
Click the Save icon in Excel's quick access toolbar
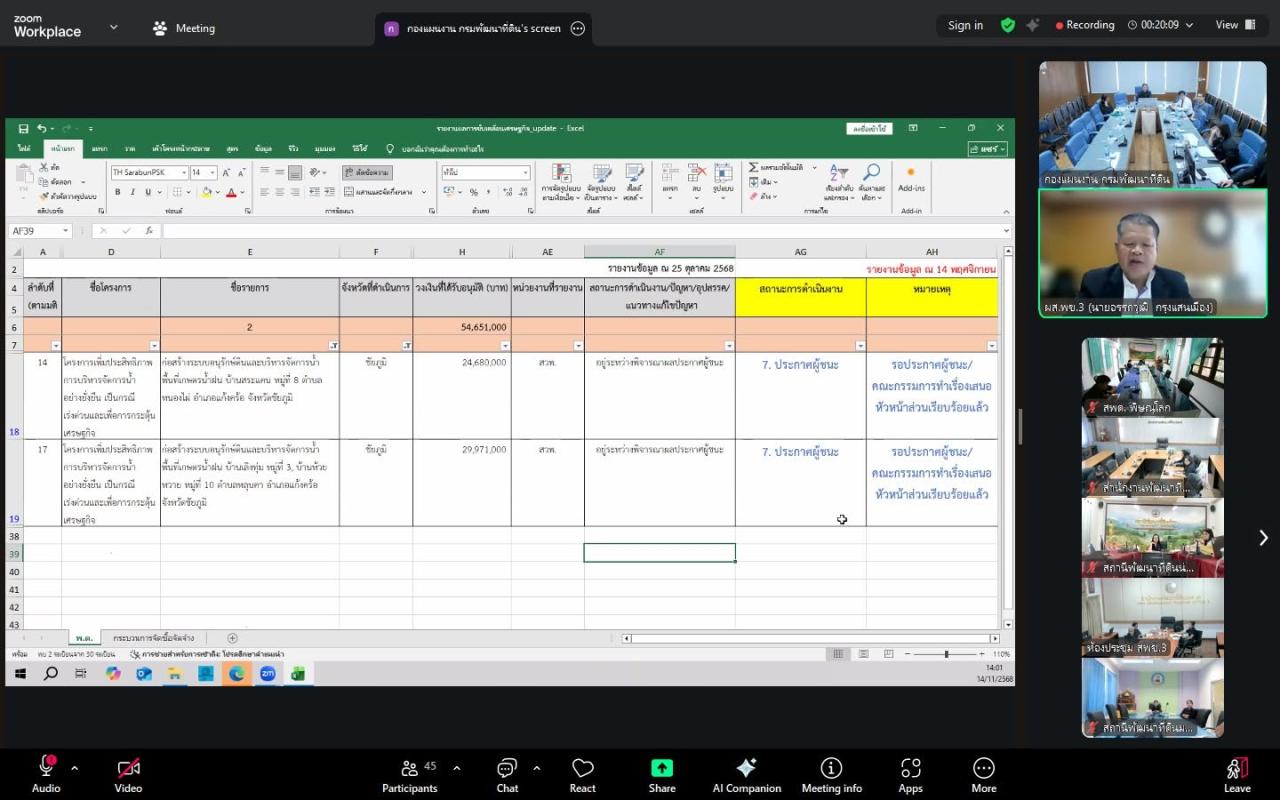22,128
